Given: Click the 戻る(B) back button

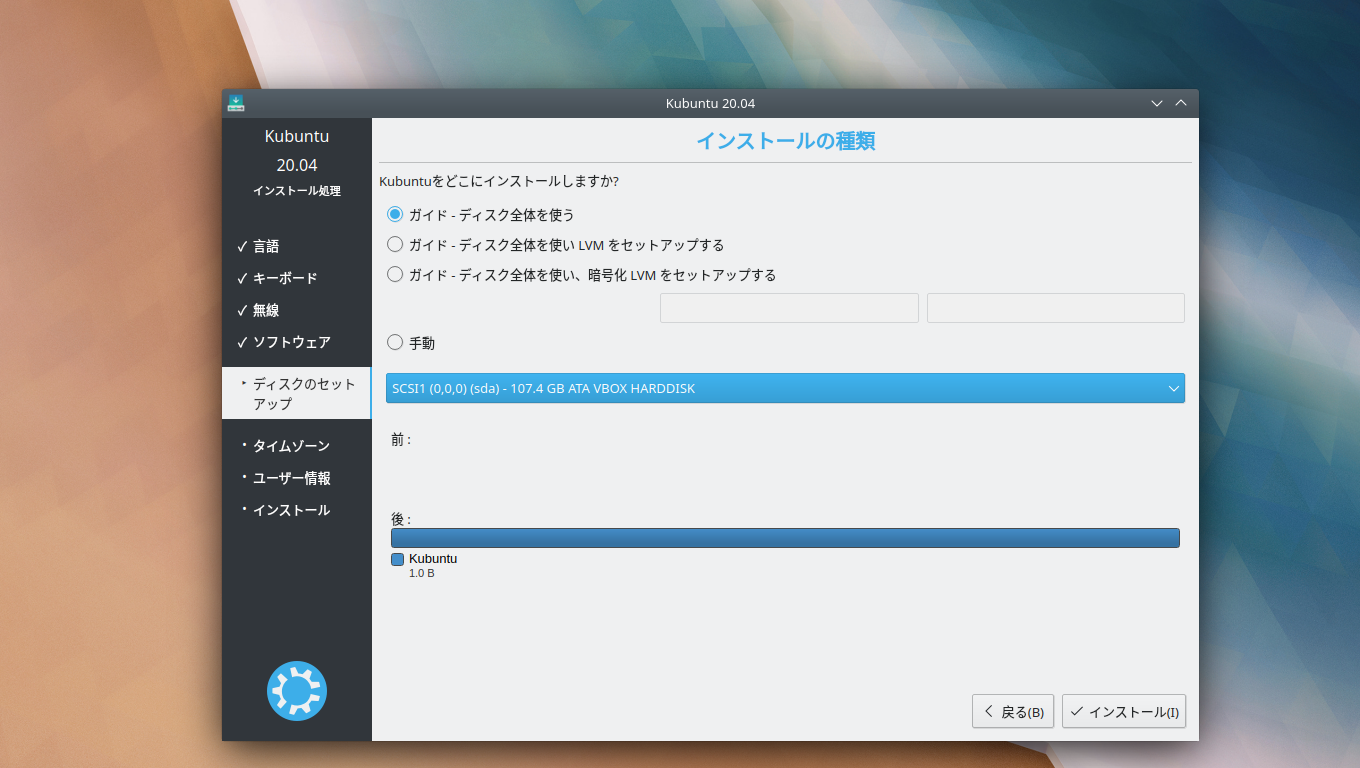Looking at the screenshot, I should coord(1013,712).
